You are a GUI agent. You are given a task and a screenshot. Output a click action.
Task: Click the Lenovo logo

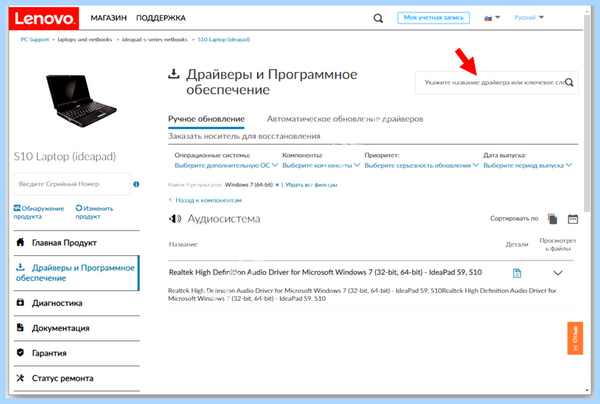[x=44, y=18]
